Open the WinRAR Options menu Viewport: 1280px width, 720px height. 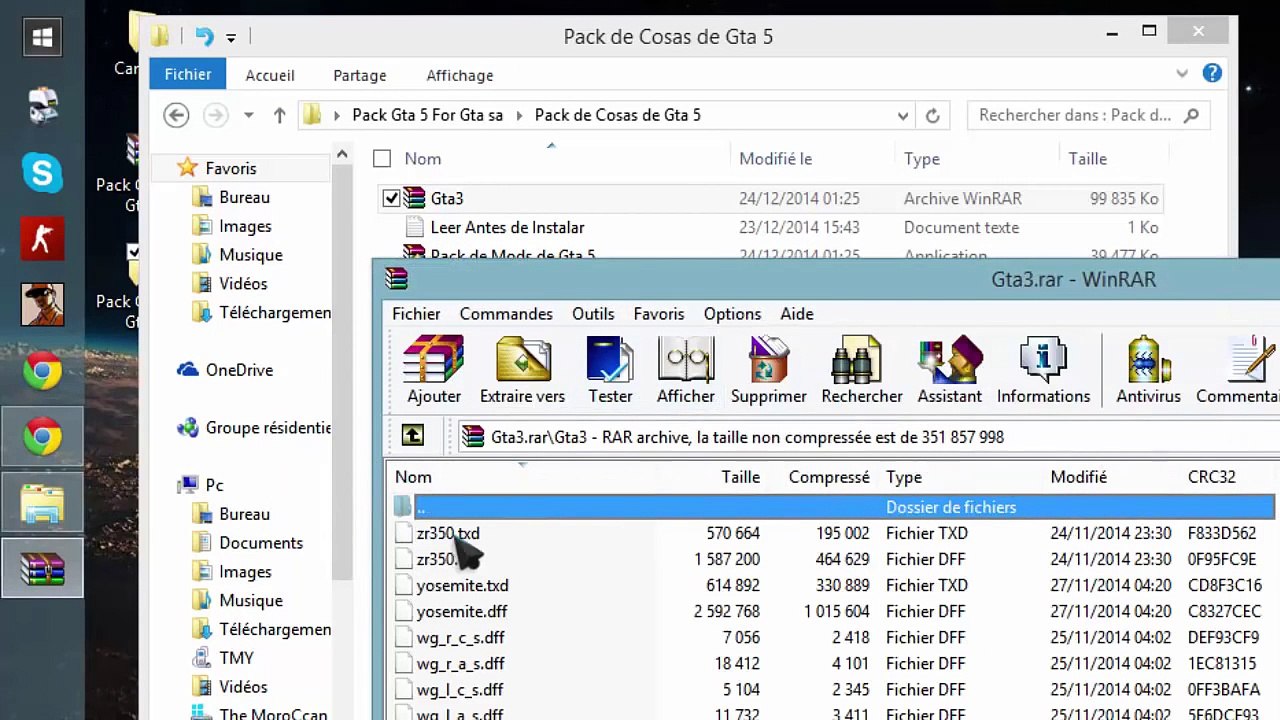click(x=732, y=313)
